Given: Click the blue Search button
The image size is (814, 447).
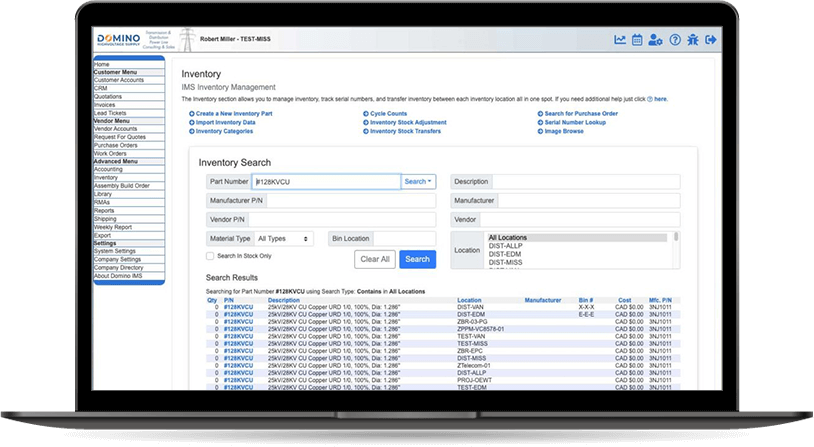Looking at the screenshot, I should click(417, 259).
